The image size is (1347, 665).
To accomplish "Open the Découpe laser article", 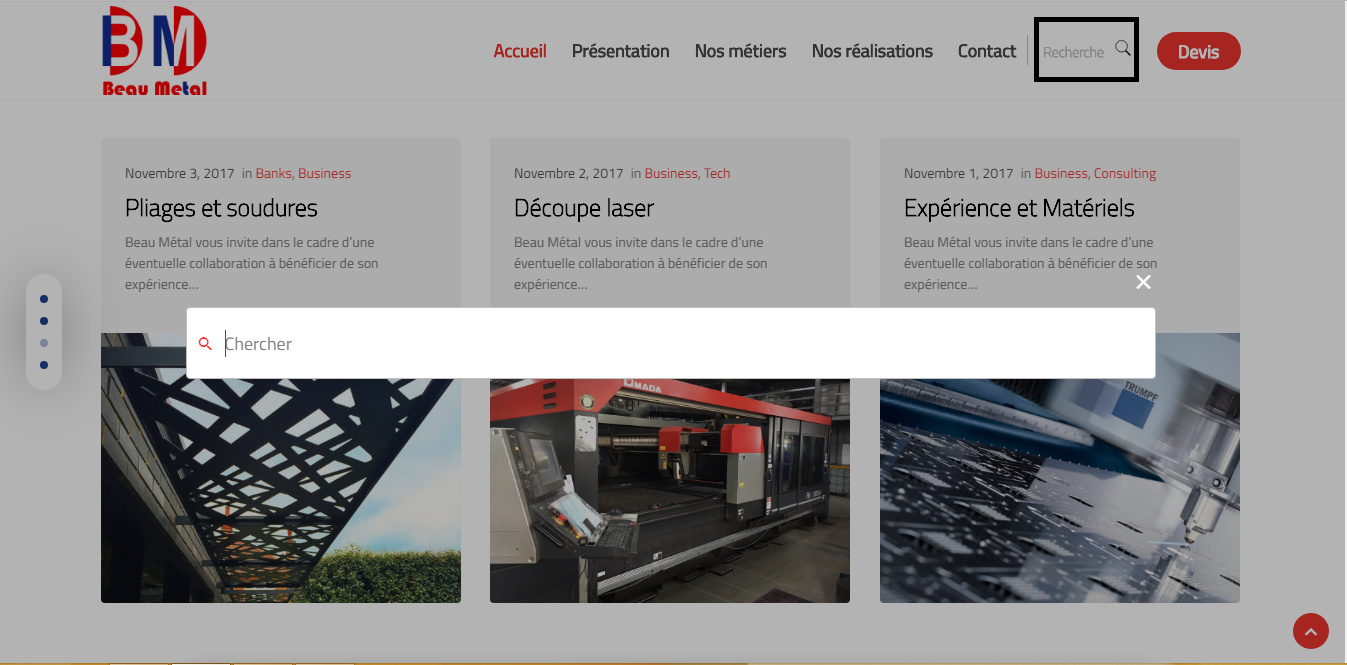I will coord(583,208).
